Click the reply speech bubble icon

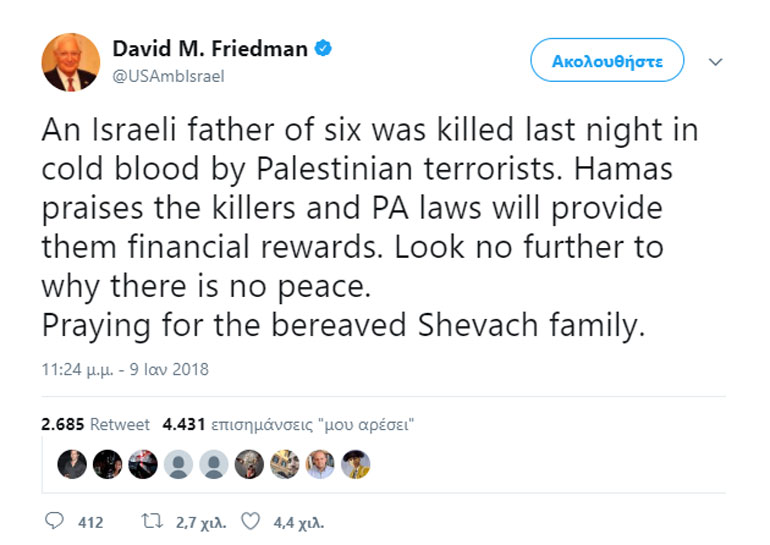click(55, 521)
